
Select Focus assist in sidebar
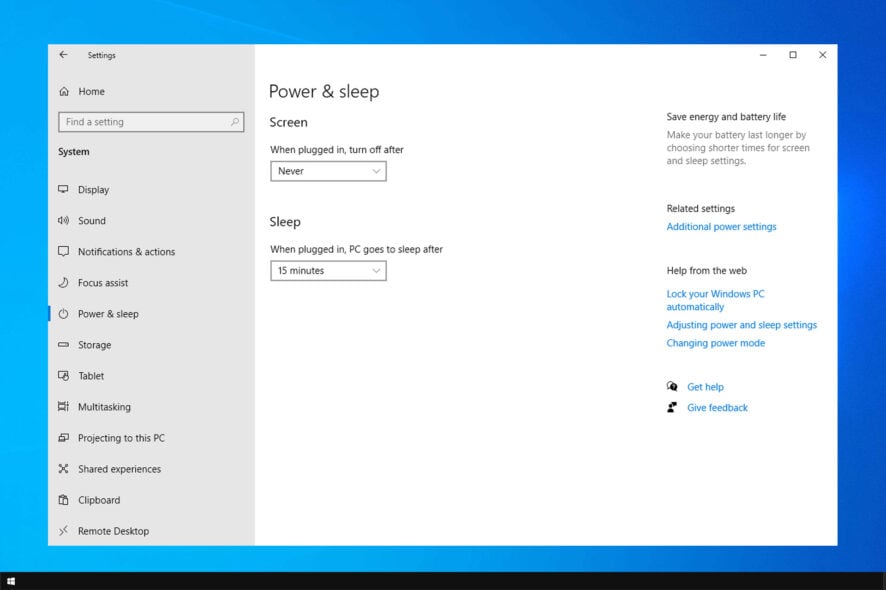pos(103,283)
